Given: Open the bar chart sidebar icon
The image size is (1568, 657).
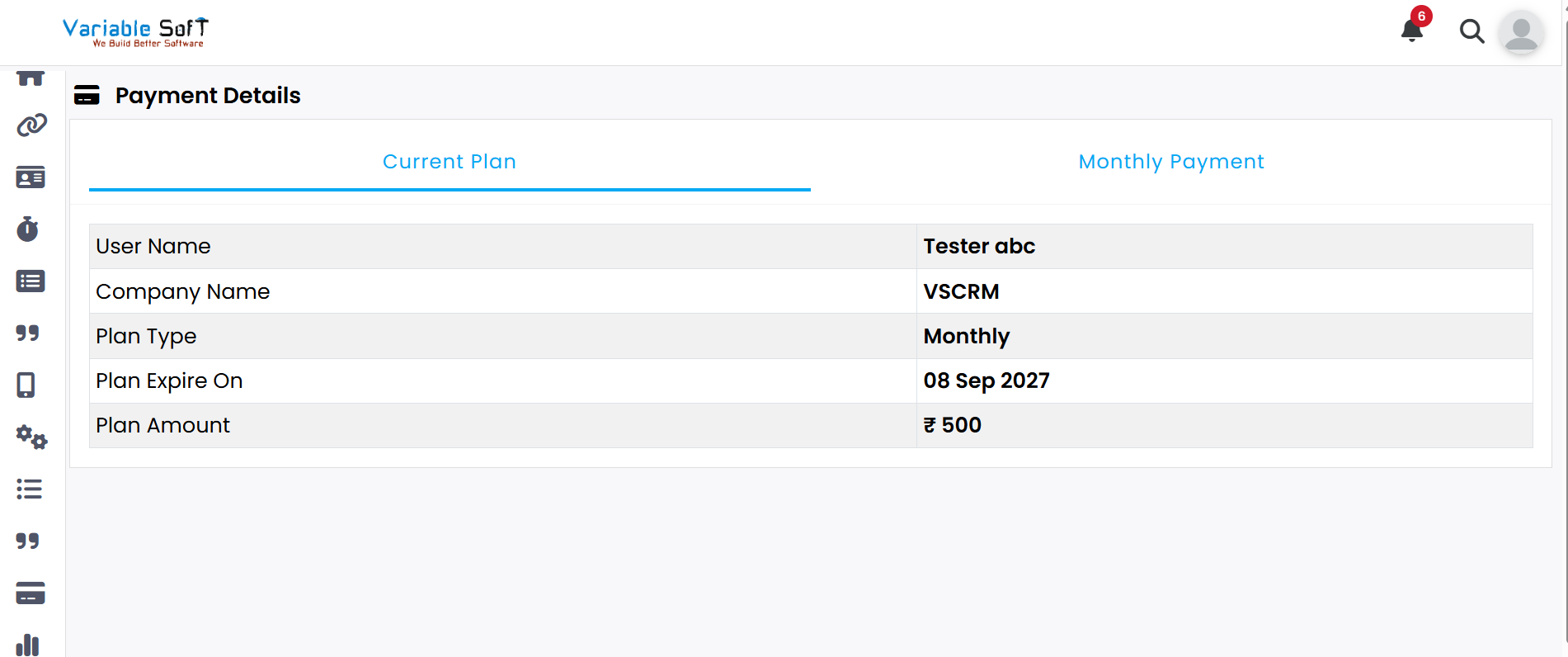Looking at the screenshot, I should pyautogui.click(x=28, y=645).
